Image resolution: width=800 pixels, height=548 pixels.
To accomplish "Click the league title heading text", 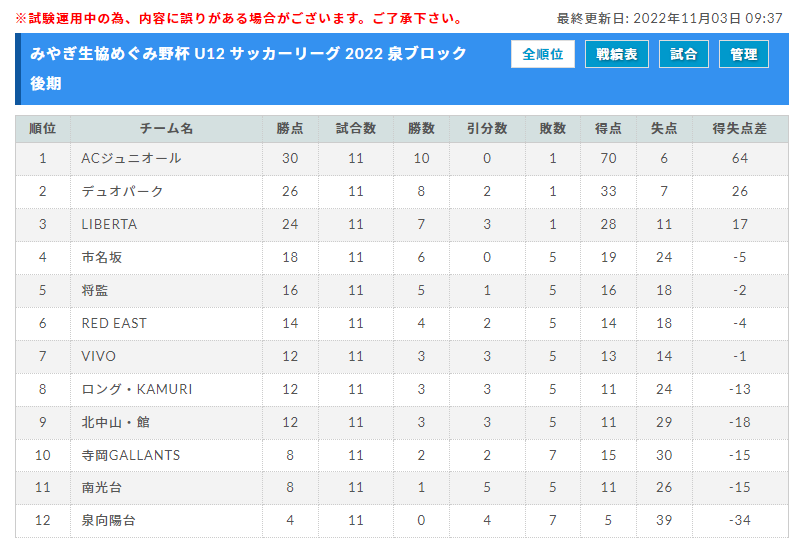I will [x=248, y=68].
